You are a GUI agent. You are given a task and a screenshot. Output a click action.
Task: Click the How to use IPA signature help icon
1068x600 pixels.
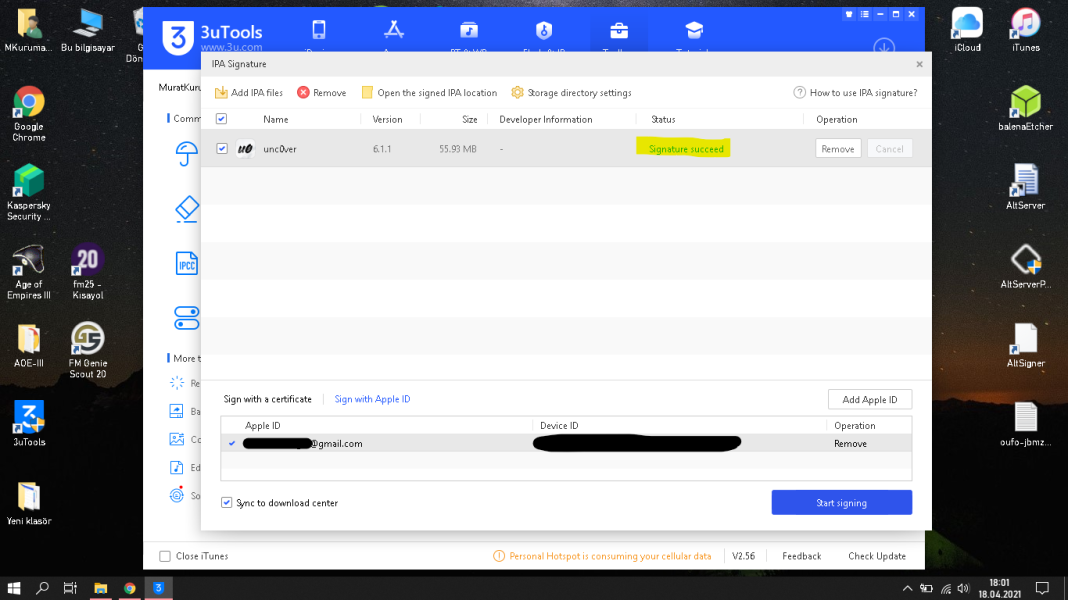pos(799,93)
